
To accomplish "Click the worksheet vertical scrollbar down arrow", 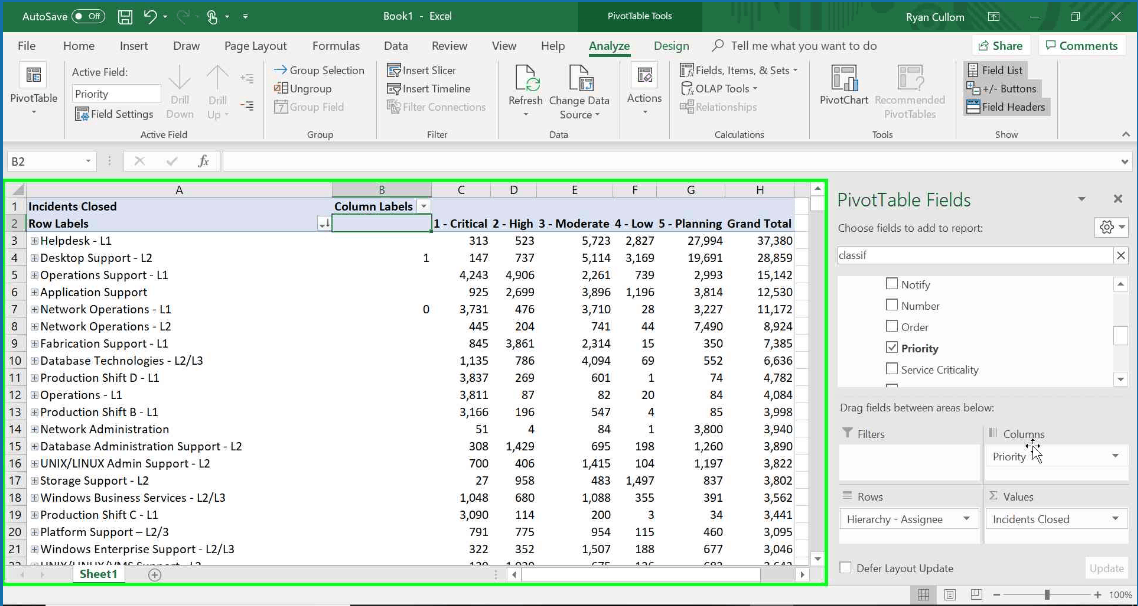I will [x=817, y=558].
